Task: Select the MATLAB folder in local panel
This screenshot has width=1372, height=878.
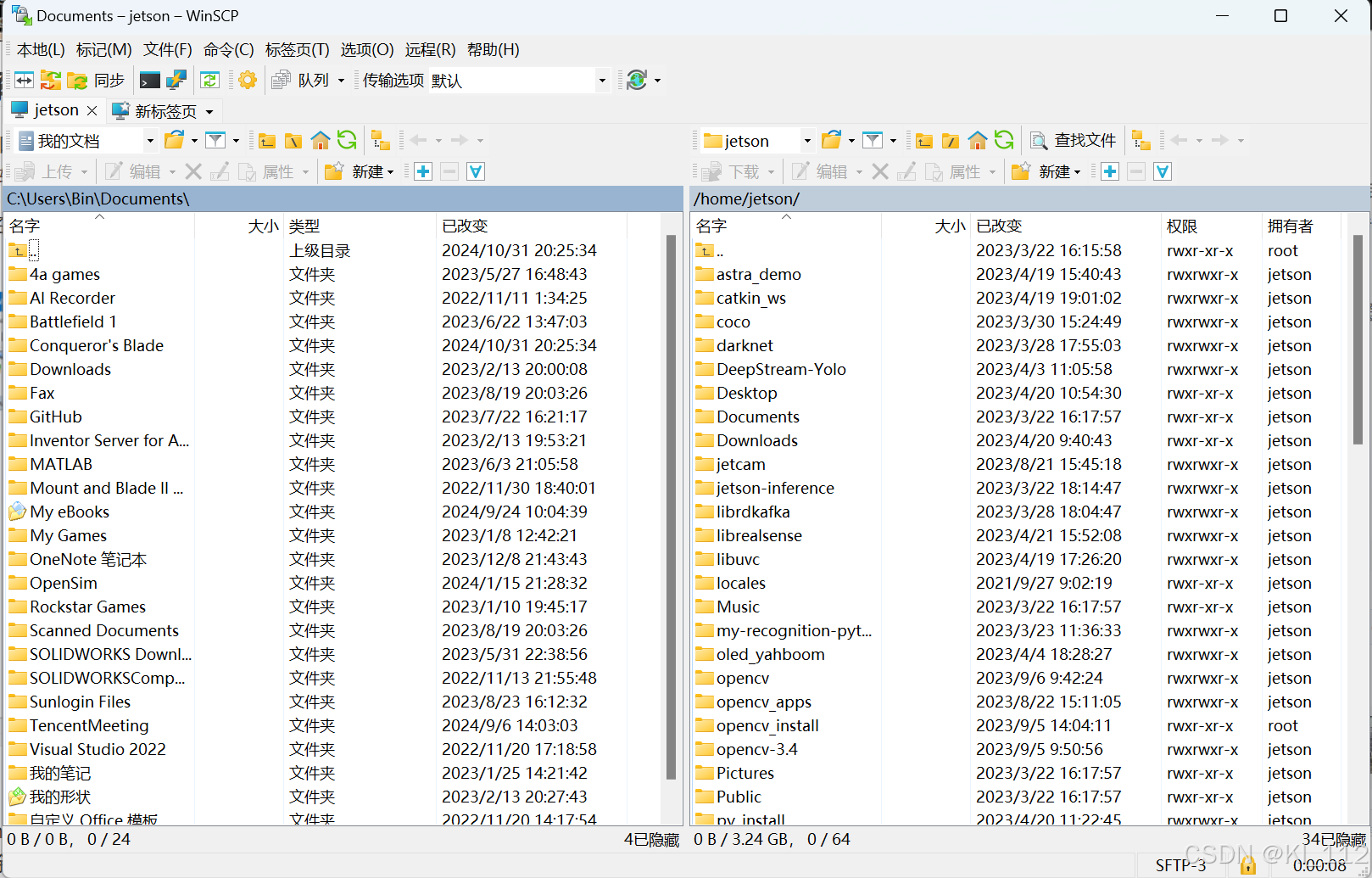Action: [61, 464]
